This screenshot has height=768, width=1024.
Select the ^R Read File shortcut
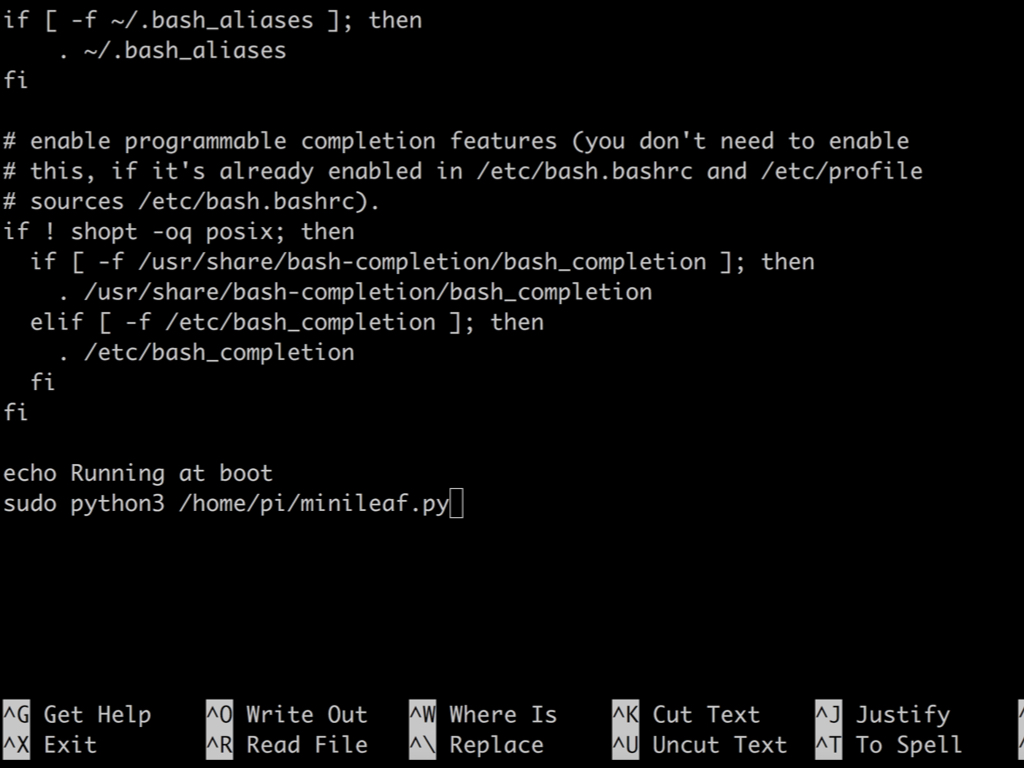coord(287,744)
